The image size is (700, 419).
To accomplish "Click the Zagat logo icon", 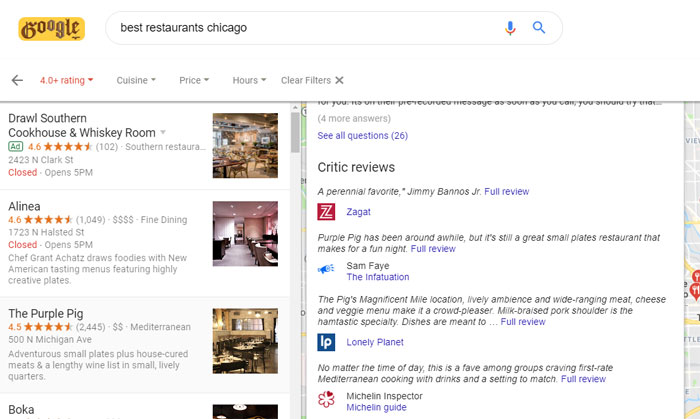I will [x=326, y=212].
